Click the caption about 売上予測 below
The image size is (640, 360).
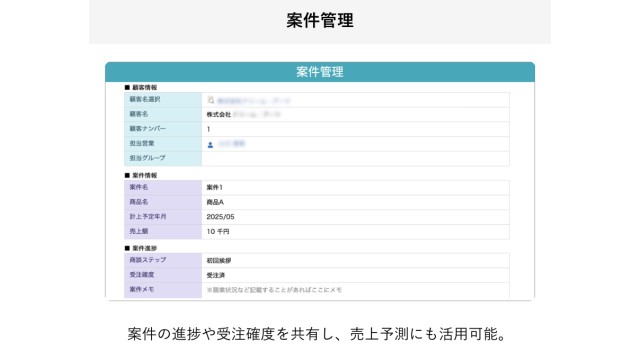click(x=317, y=334)
